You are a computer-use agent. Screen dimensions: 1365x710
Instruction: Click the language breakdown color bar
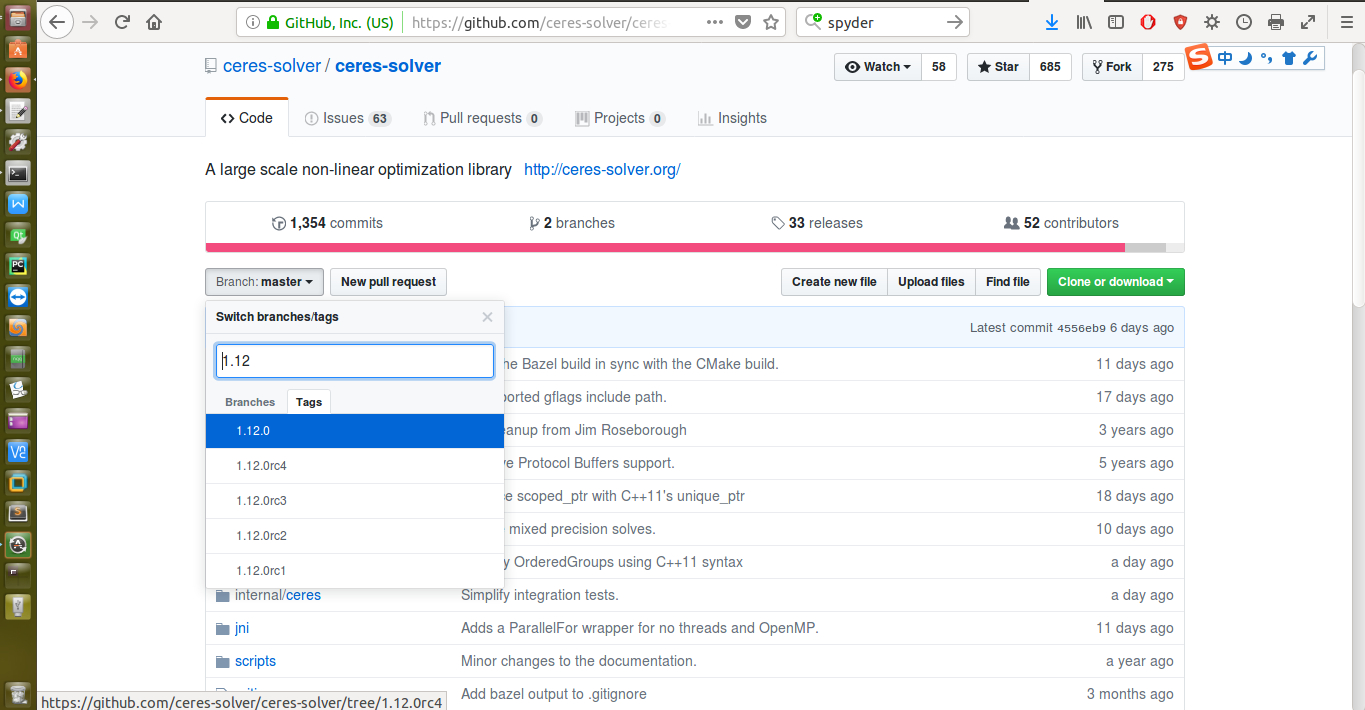pos(695,247)
